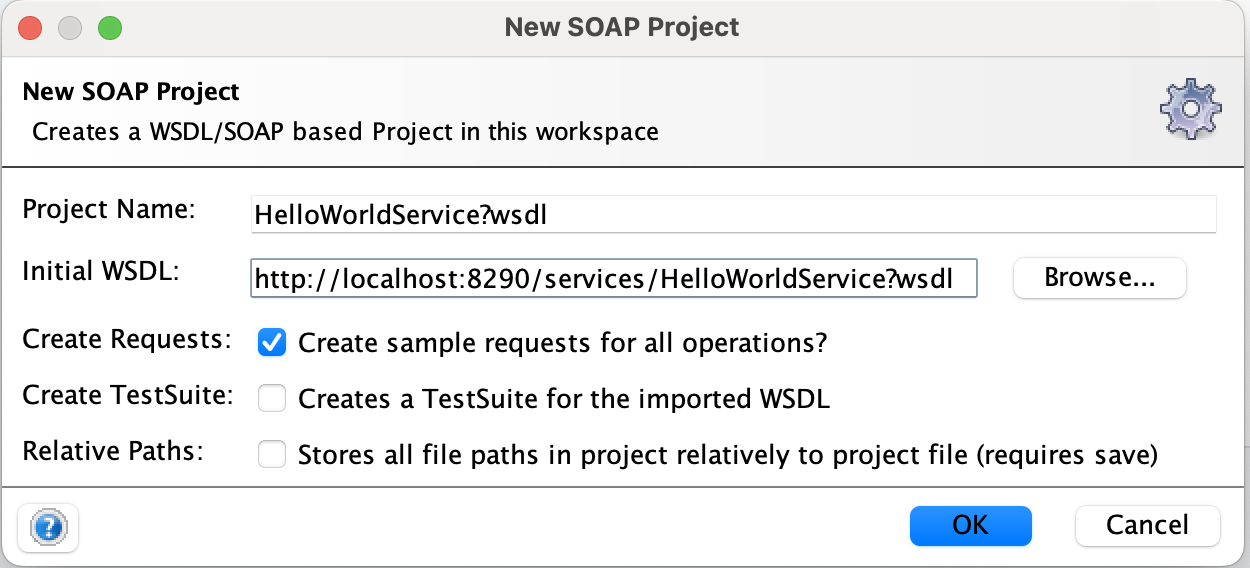Viewport: 1250px width, 568px height.
Task: Enable Creates a TestSuite for imported WSDL
Action: [272, 399]
